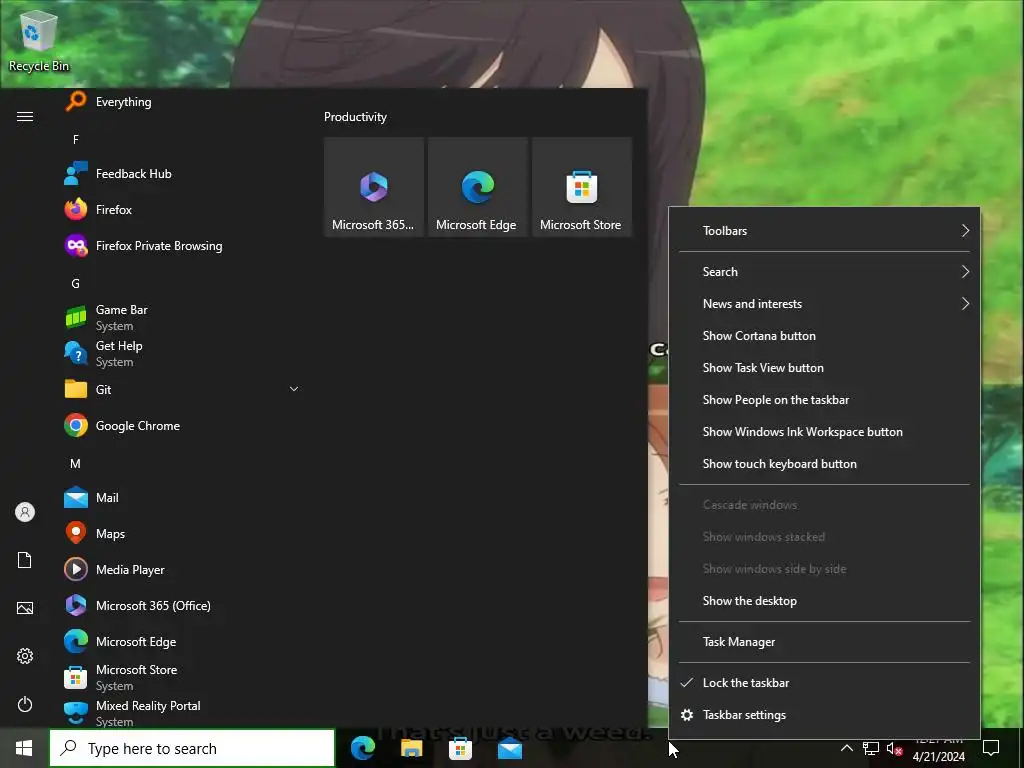The image size is (1024, 768).
Task: Open the Action Center notifications icon
Action: pyautogui.click(x=991, y=748)
